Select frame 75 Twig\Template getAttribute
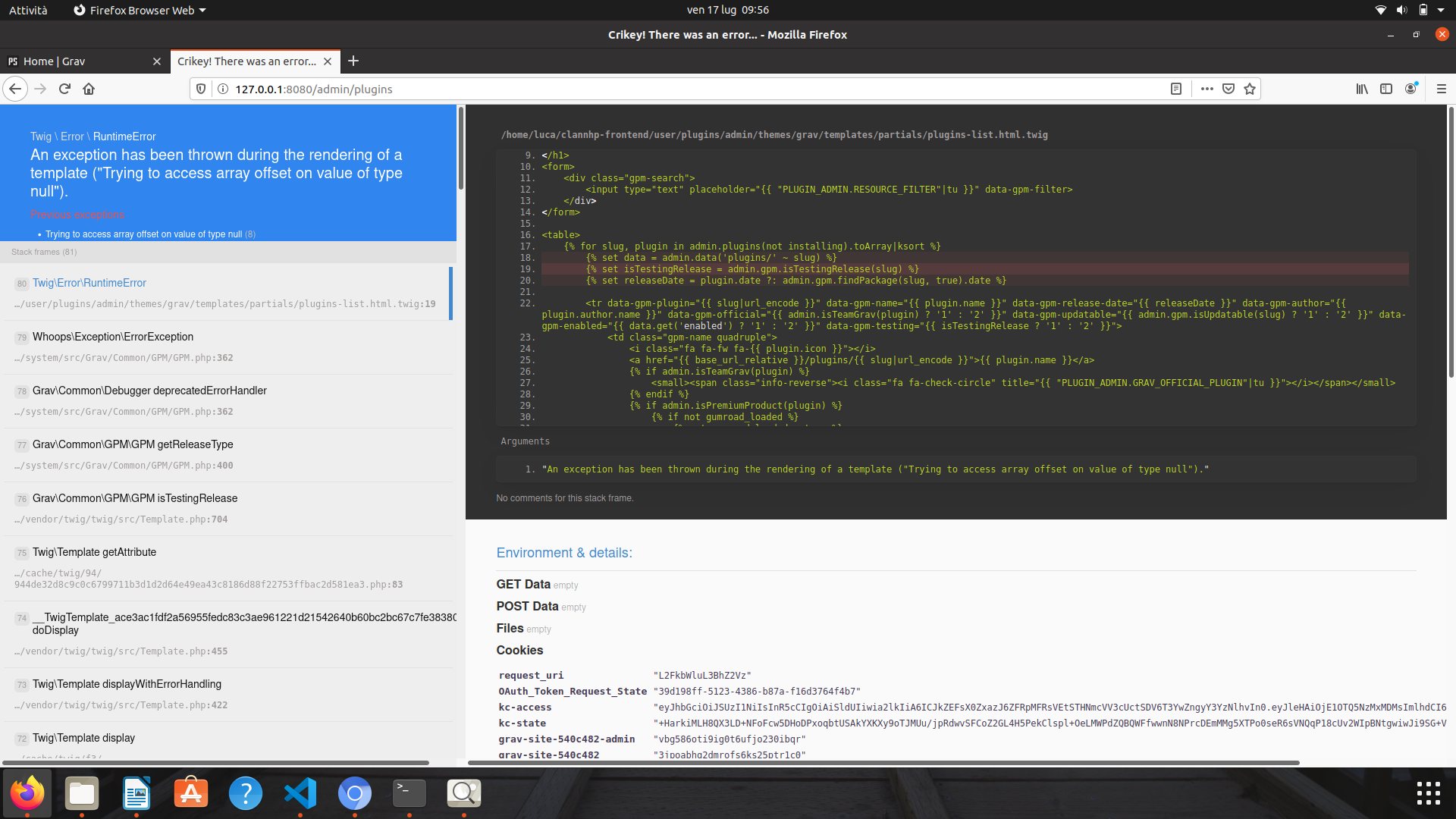 [226, 568]
